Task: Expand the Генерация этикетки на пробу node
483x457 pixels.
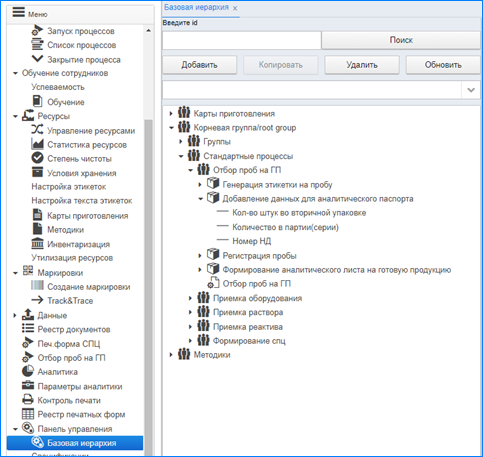Action: tap(200, 184)
